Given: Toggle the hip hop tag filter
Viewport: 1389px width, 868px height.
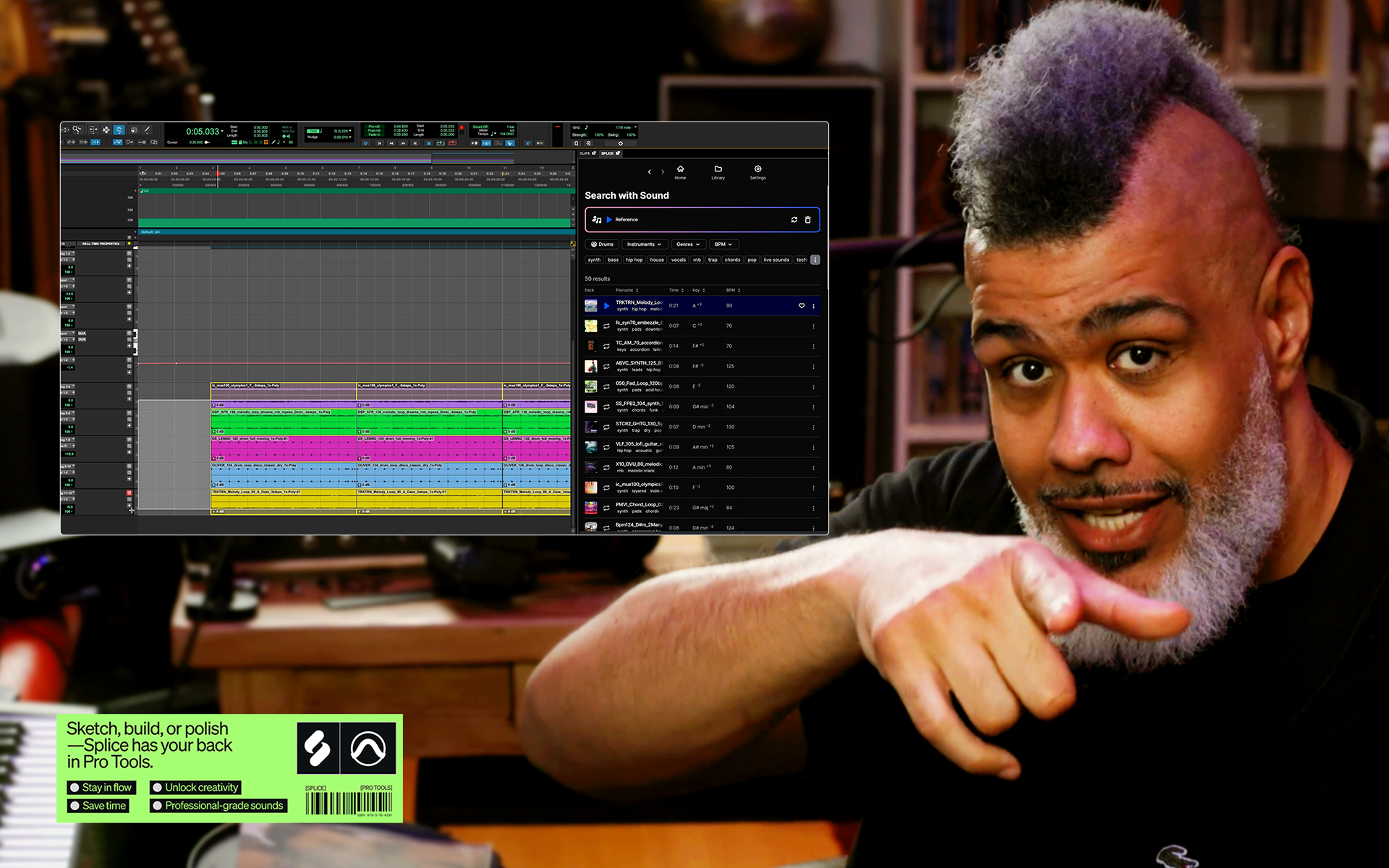Looking at the screenshot, I should [x=634, y=260].
